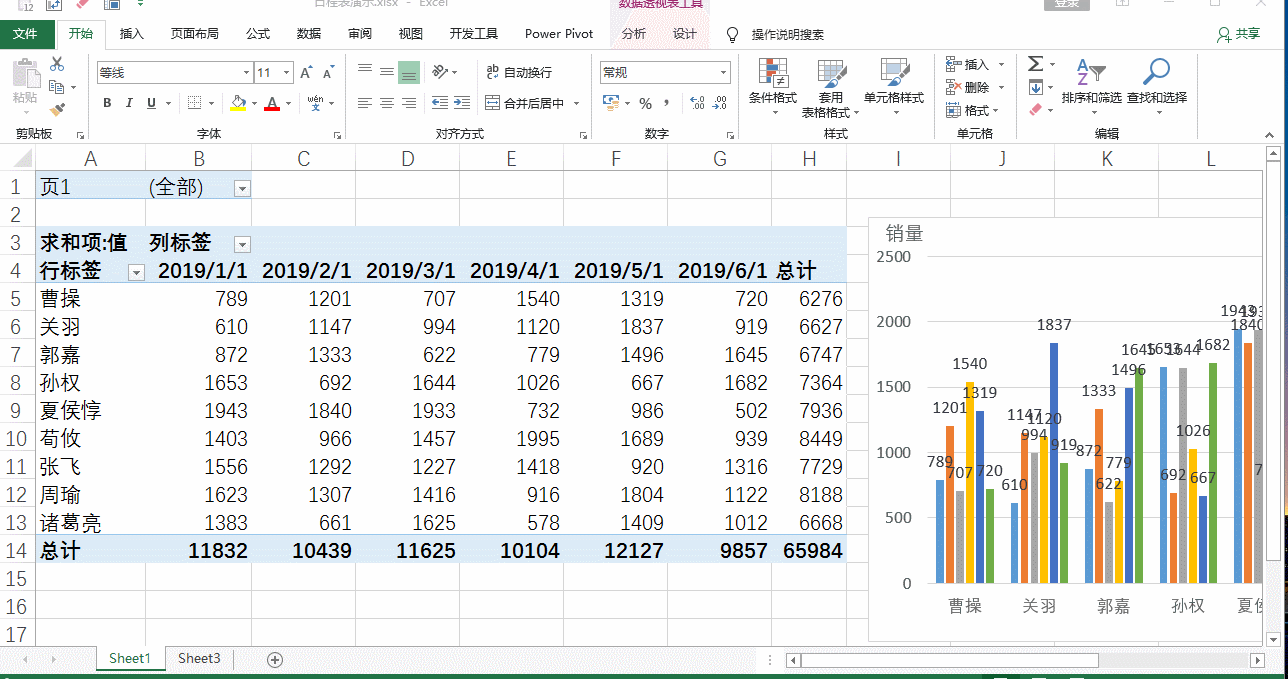Image resolution: width=1288 pixels, height=679 pixels.
Task: Click the 删除 cells delete button
Action: point(968,87)
